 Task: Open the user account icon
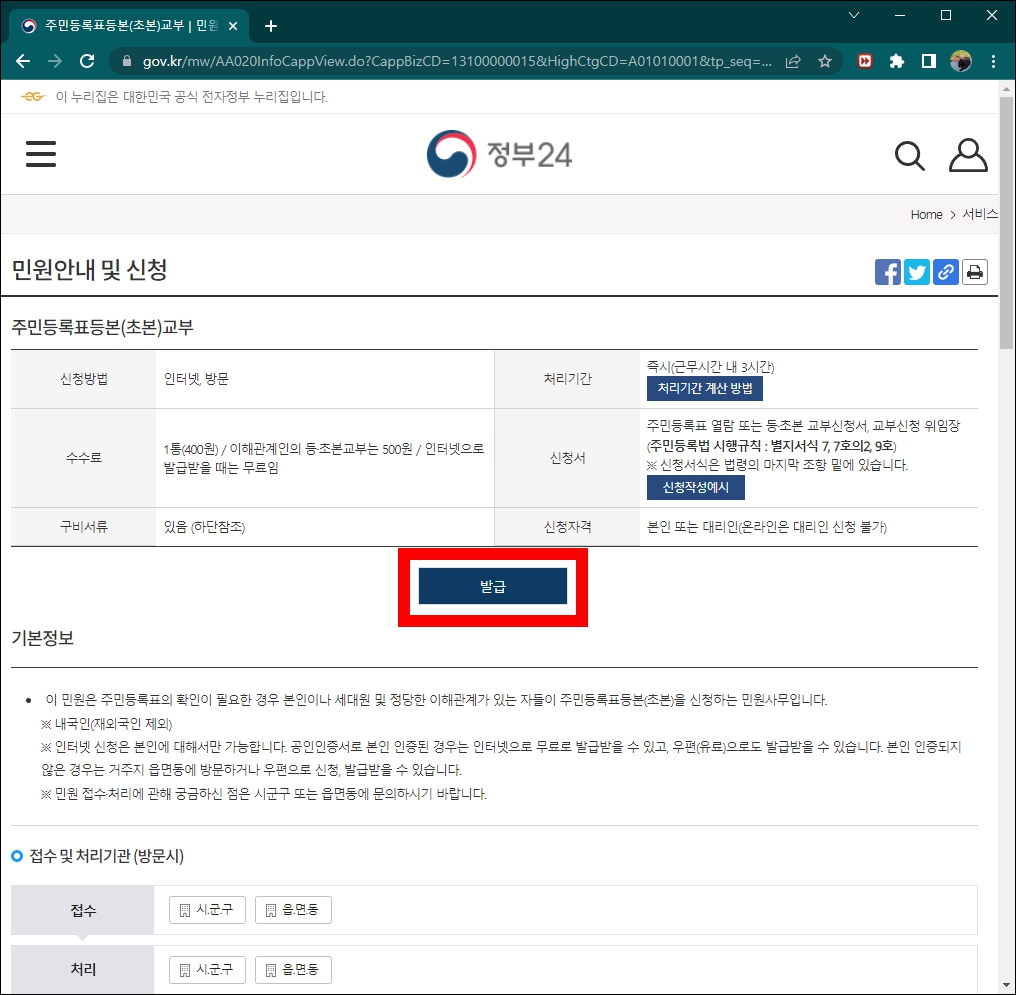click(967, 154)
